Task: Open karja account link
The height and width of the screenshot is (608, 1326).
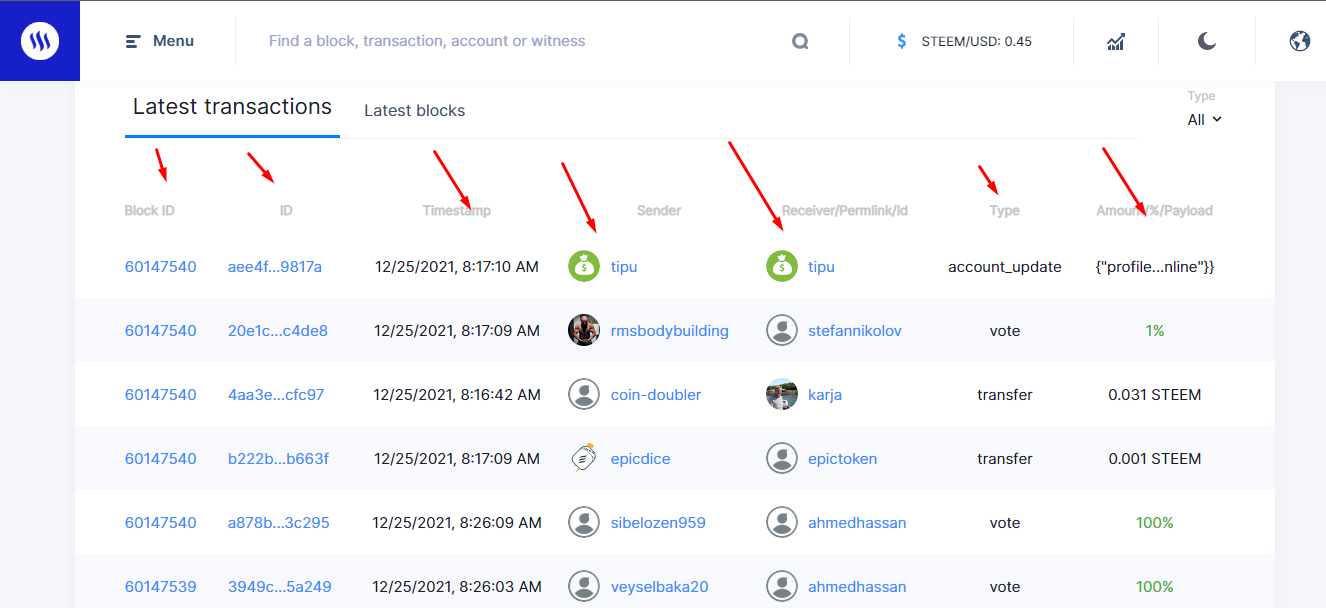Action: click(x=825, y=395)
